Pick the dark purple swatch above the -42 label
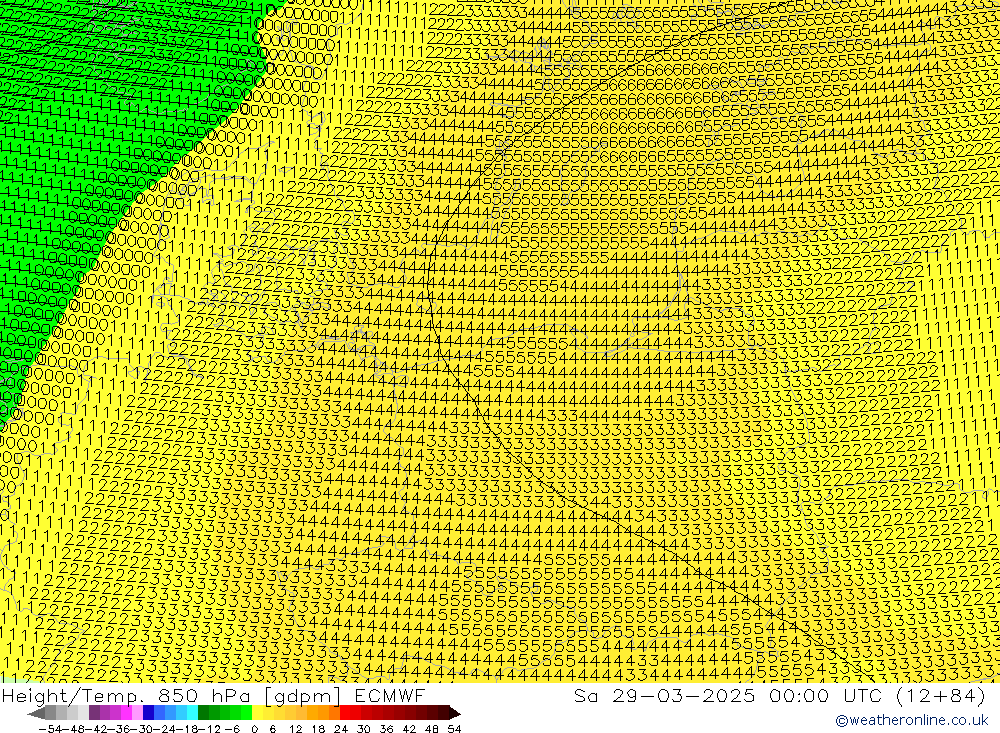 click(x=94, y=713)
